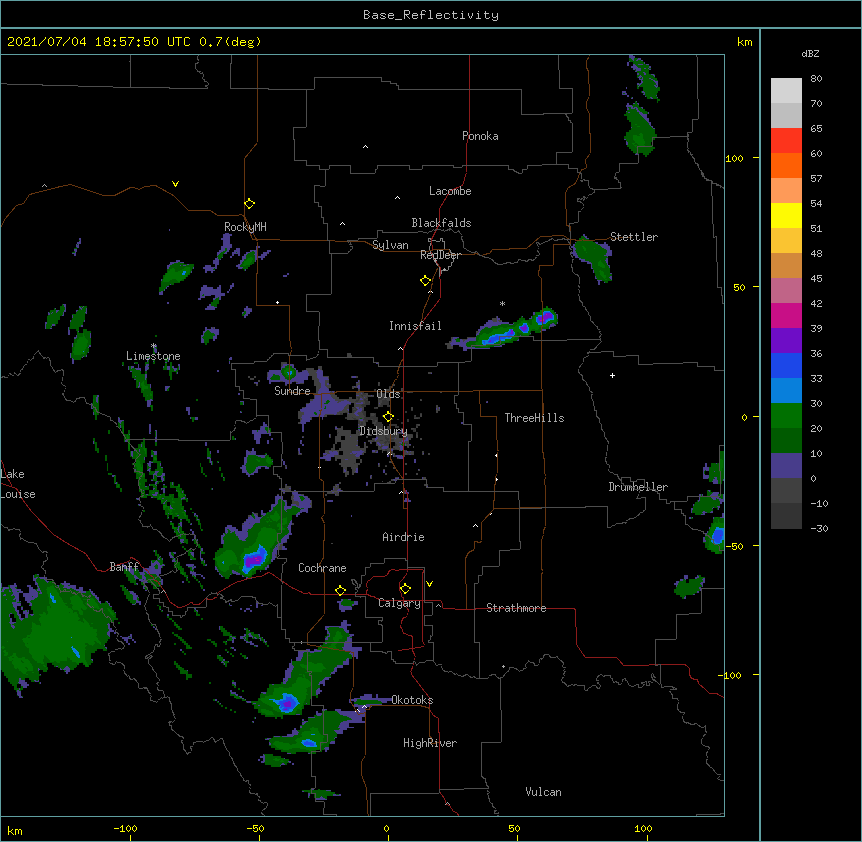Screen dimensions: 862x842
Task: Click the Blackfalds label
Action: (x=441, y=223)
